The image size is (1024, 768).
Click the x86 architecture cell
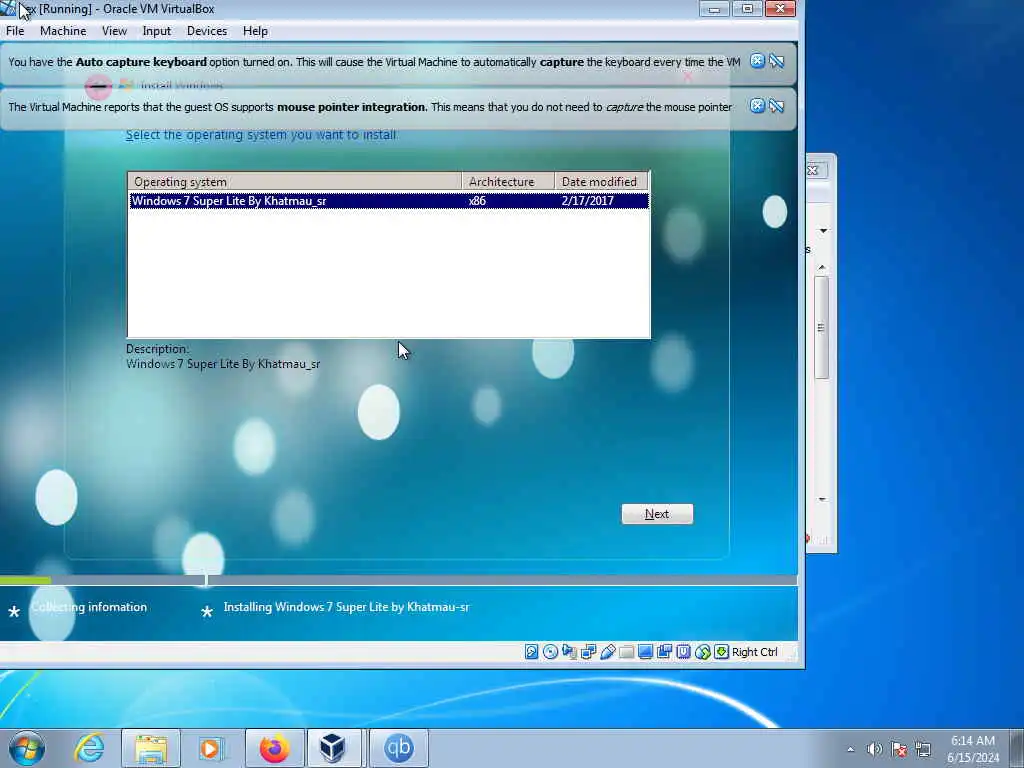click(x=477, y=200)
